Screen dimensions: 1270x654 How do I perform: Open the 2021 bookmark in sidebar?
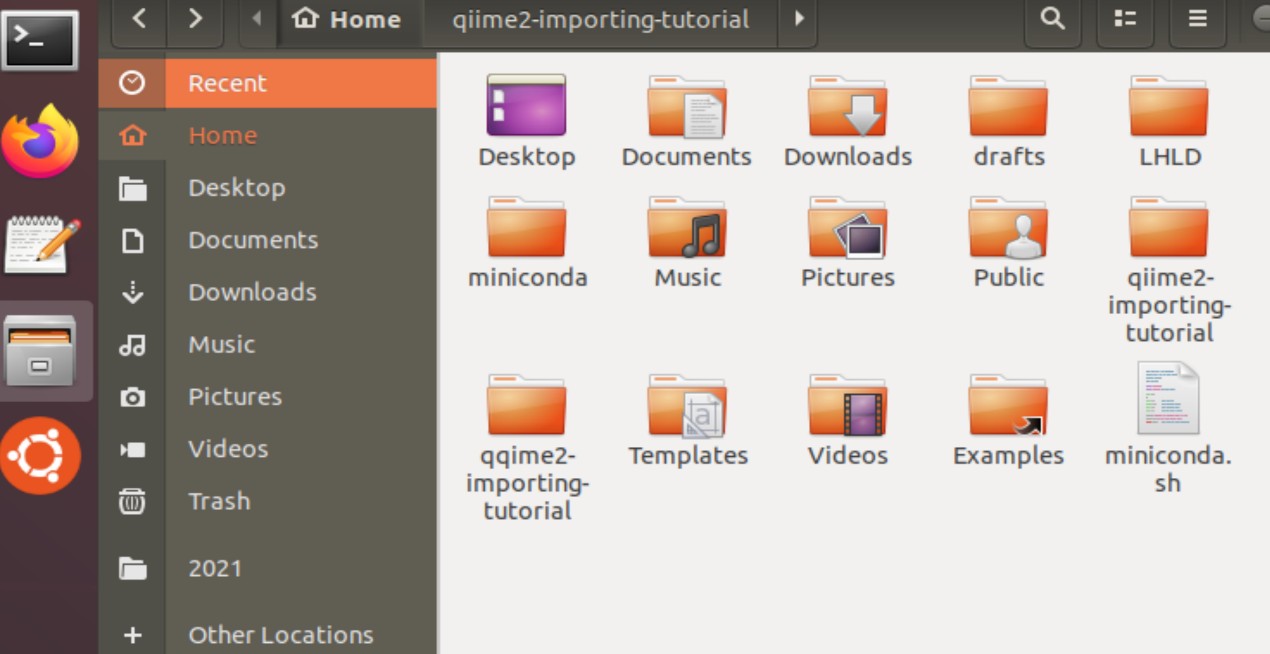(215, 568)
